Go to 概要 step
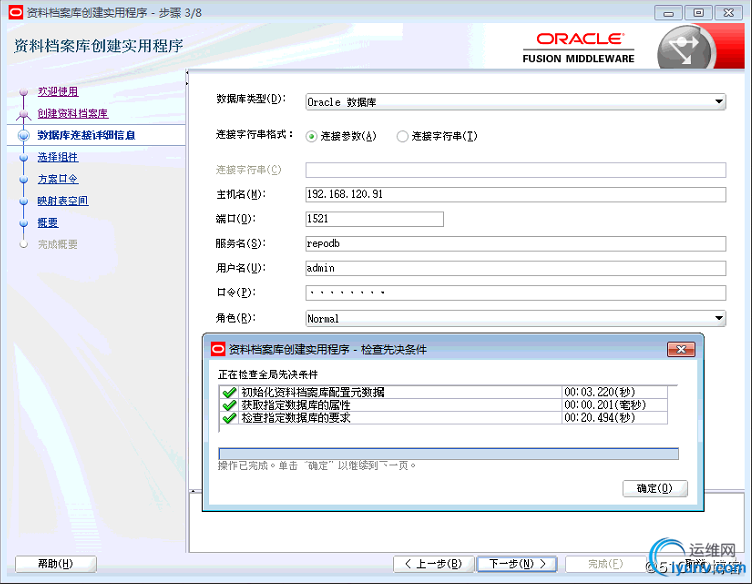752x584 pixels. point(48,223)
